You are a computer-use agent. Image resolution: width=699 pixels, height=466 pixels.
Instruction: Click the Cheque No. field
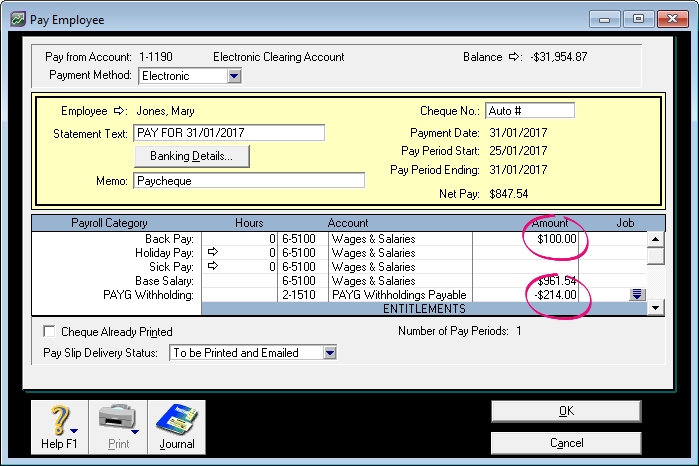[529, 111]
